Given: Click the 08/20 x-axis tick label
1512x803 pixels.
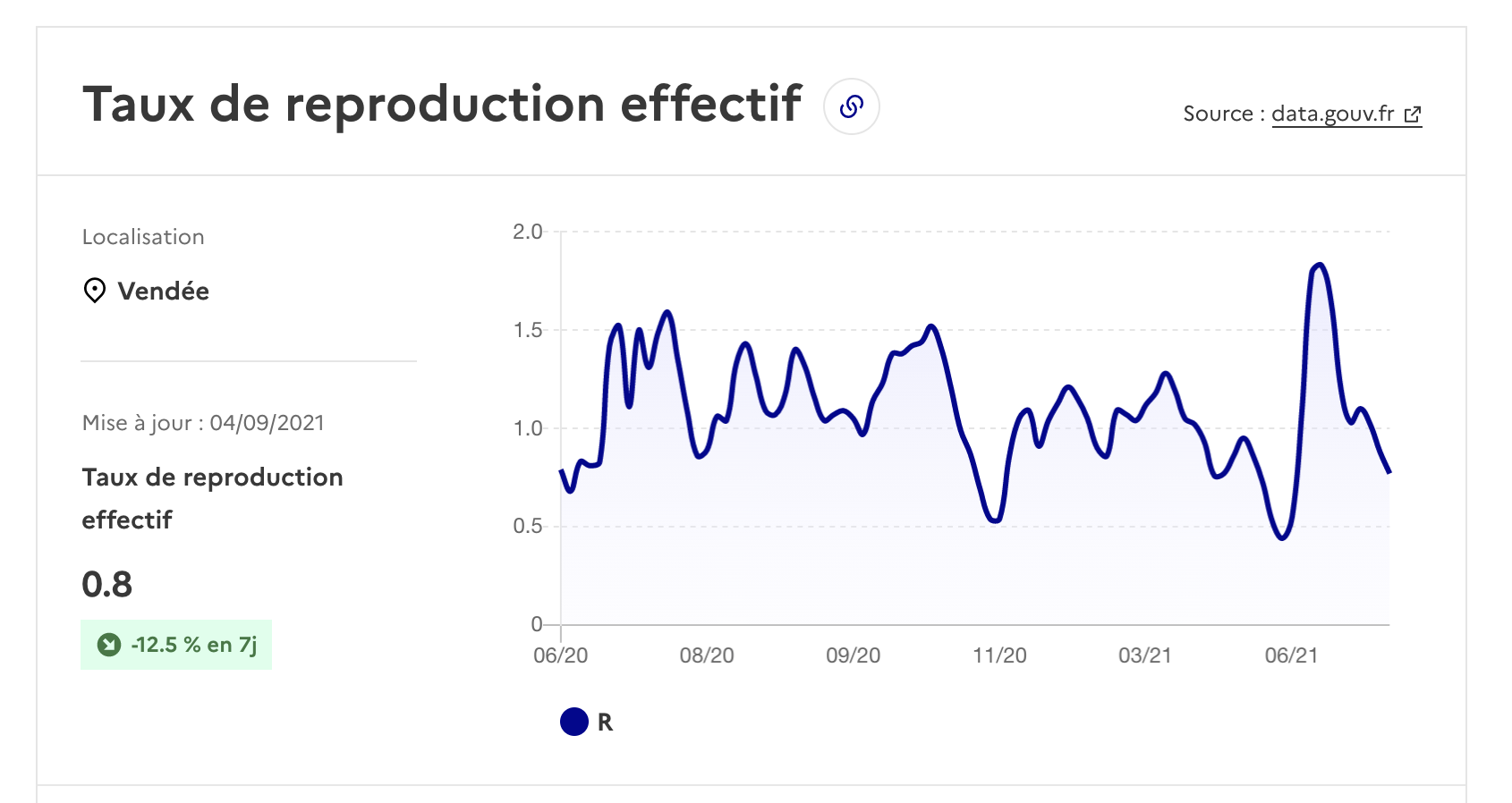Looking at the screenshot, I should point(707,655).
